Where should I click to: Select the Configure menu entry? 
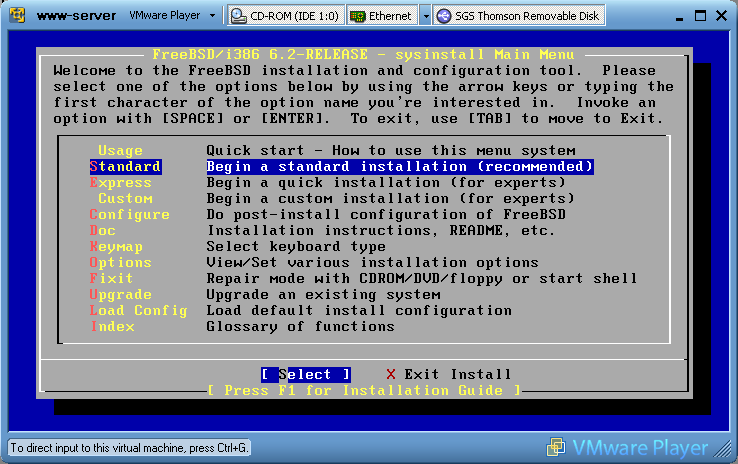(x=129, y=215)
